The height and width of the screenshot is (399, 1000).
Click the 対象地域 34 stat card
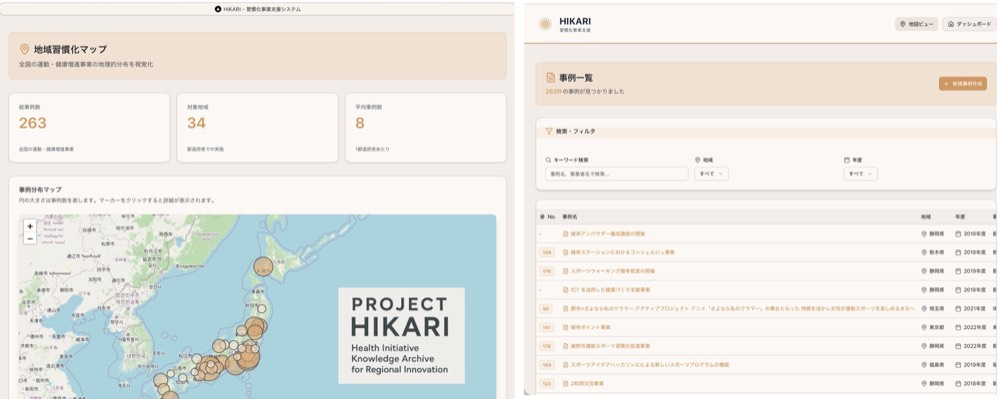pyautogui.click(x=258, y=127)
